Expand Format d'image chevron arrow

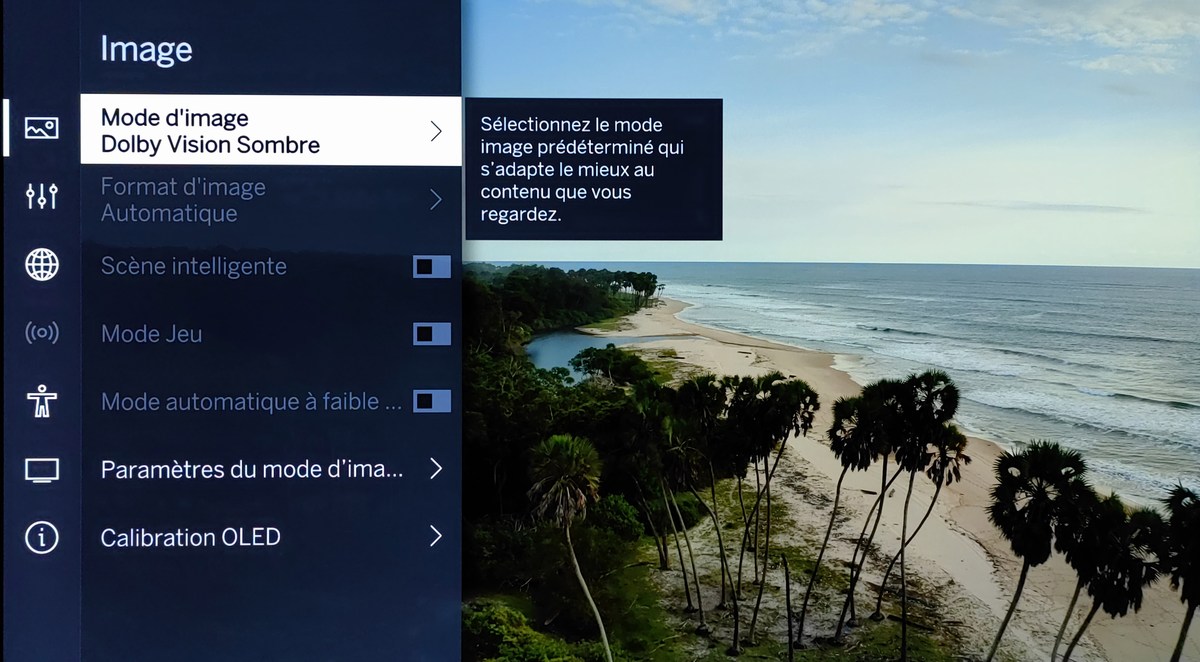(x=435, y=200)
